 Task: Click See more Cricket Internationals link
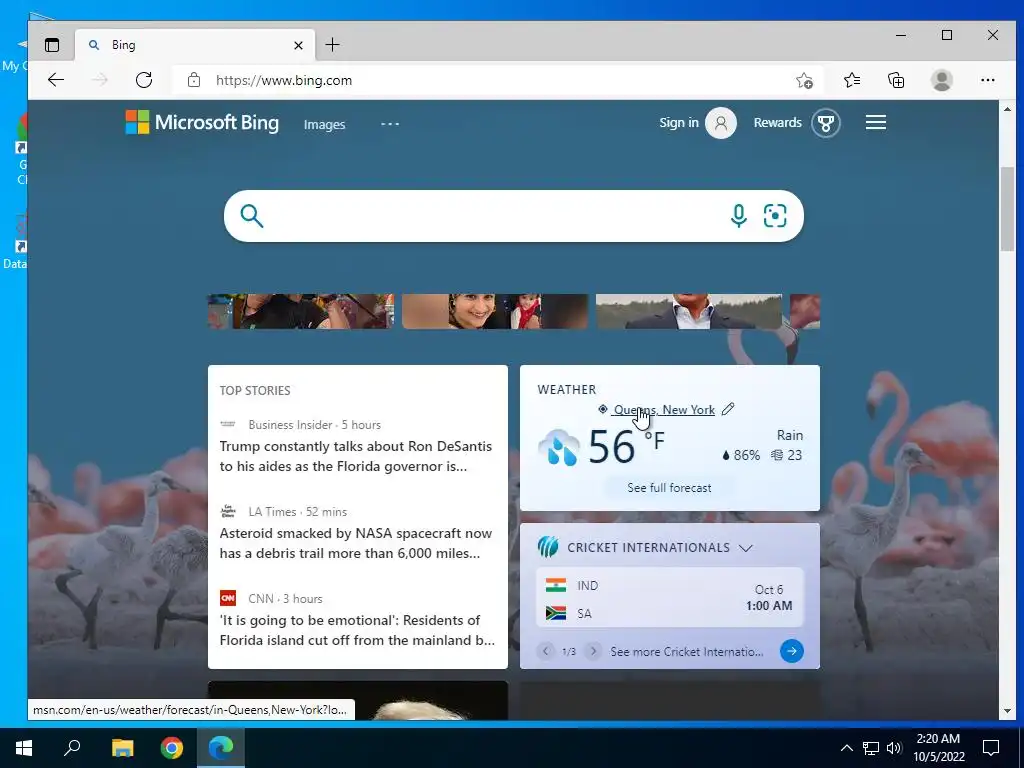[686, 652]
